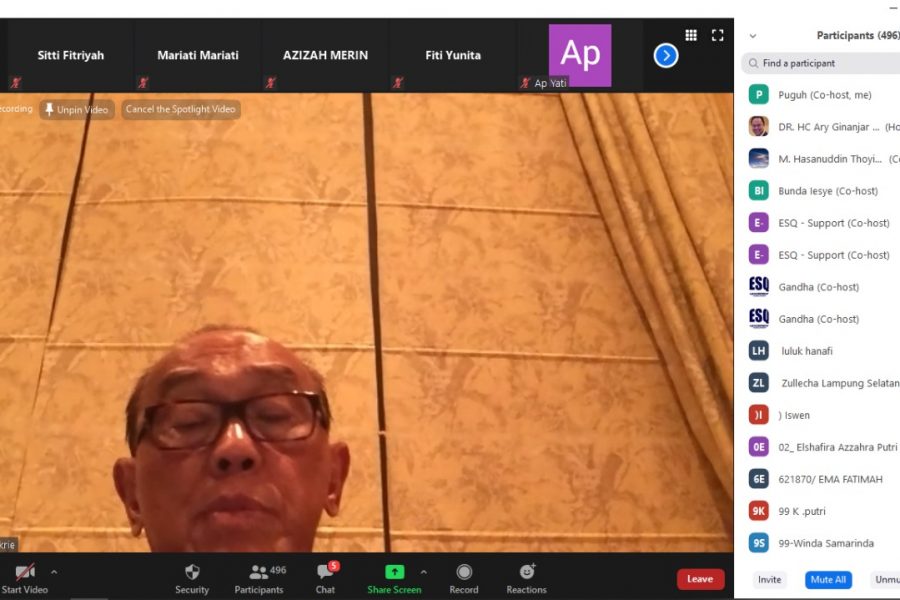Click the green Share Screen icon
This screenshot has height=600, width=900.
click(394, 573)
